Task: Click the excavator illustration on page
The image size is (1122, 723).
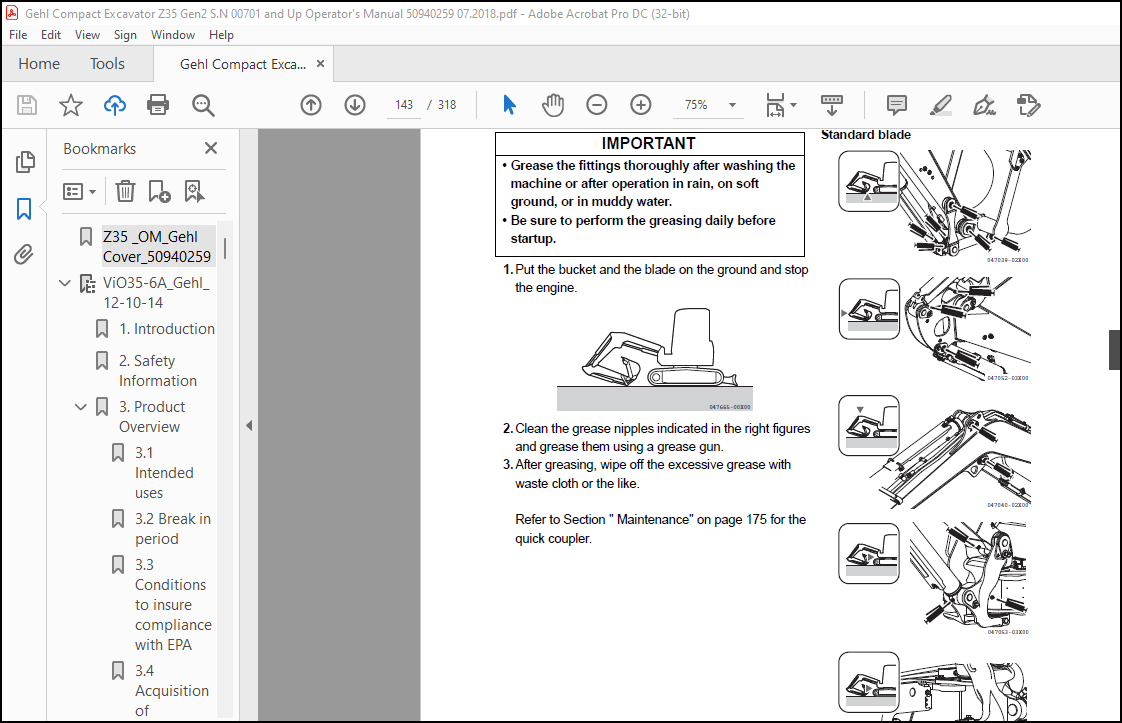Action: click(654, 358)
